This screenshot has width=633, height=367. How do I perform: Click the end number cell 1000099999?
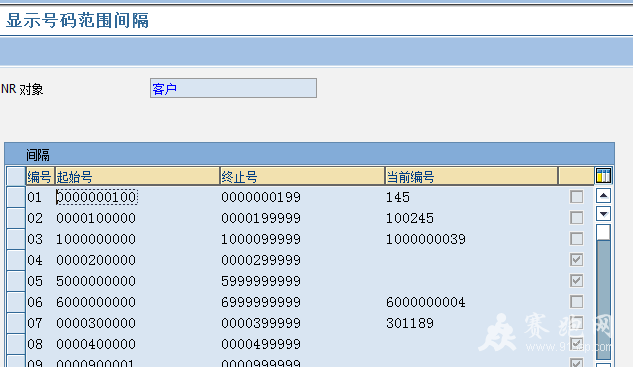(261, 239)
